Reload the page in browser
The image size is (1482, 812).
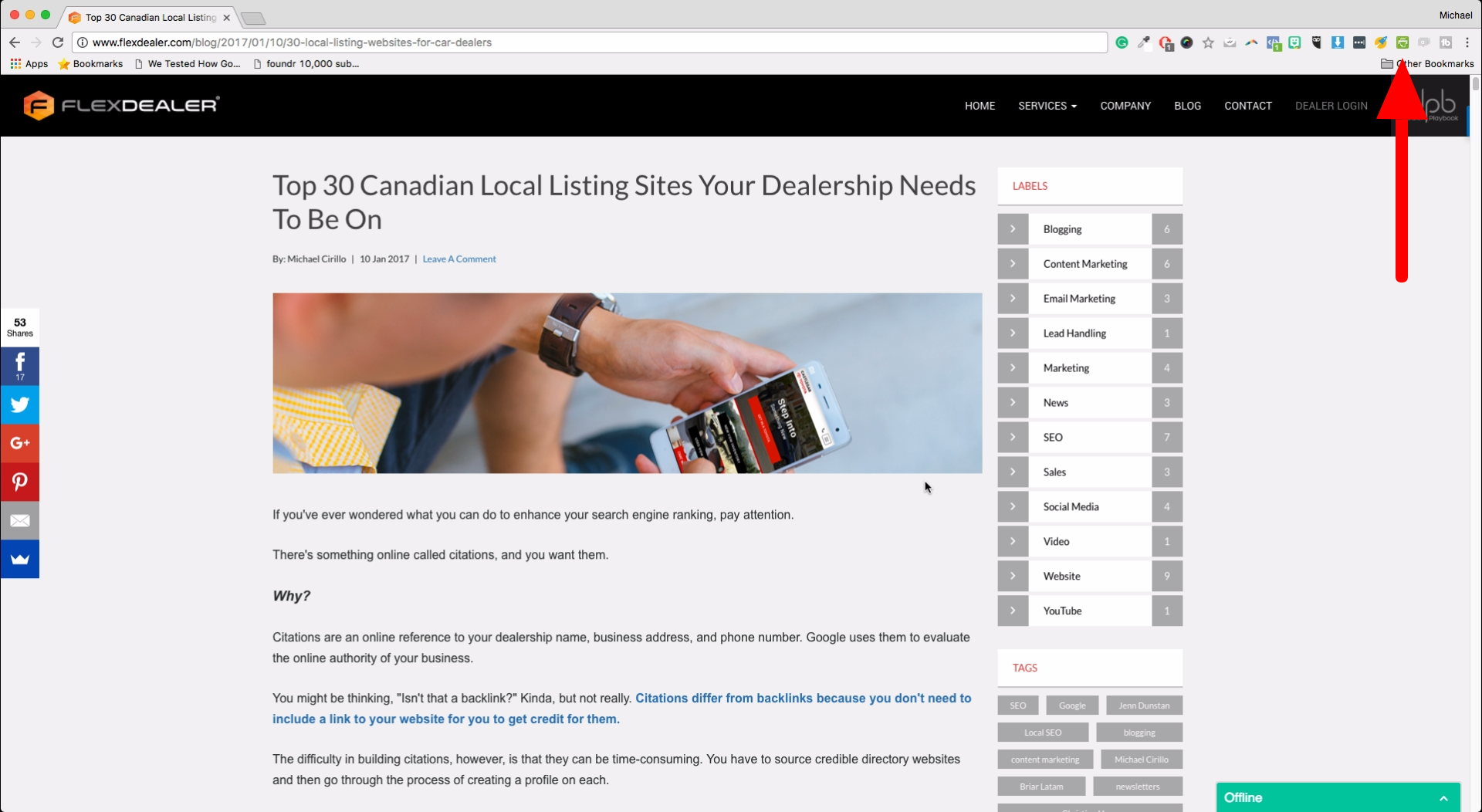point(58,42)
